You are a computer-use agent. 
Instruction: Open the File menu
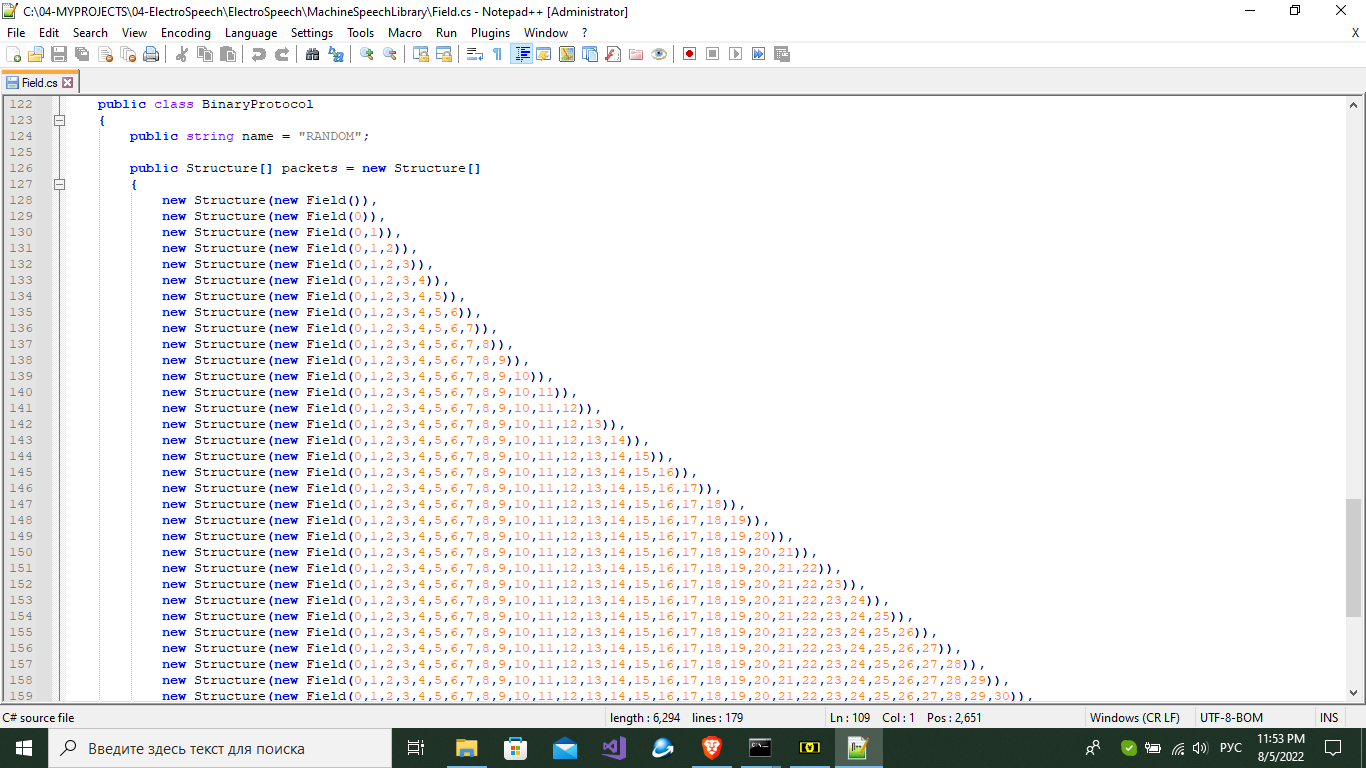(16, 33)
